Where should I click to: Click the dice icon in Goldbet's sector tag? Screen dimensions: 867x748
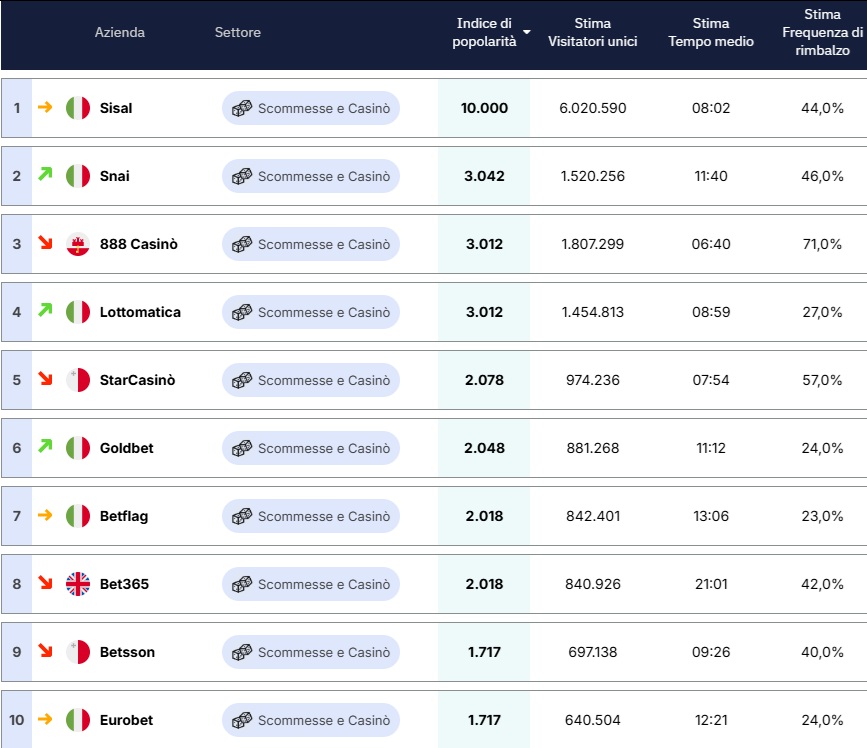[x=242, y=448]
